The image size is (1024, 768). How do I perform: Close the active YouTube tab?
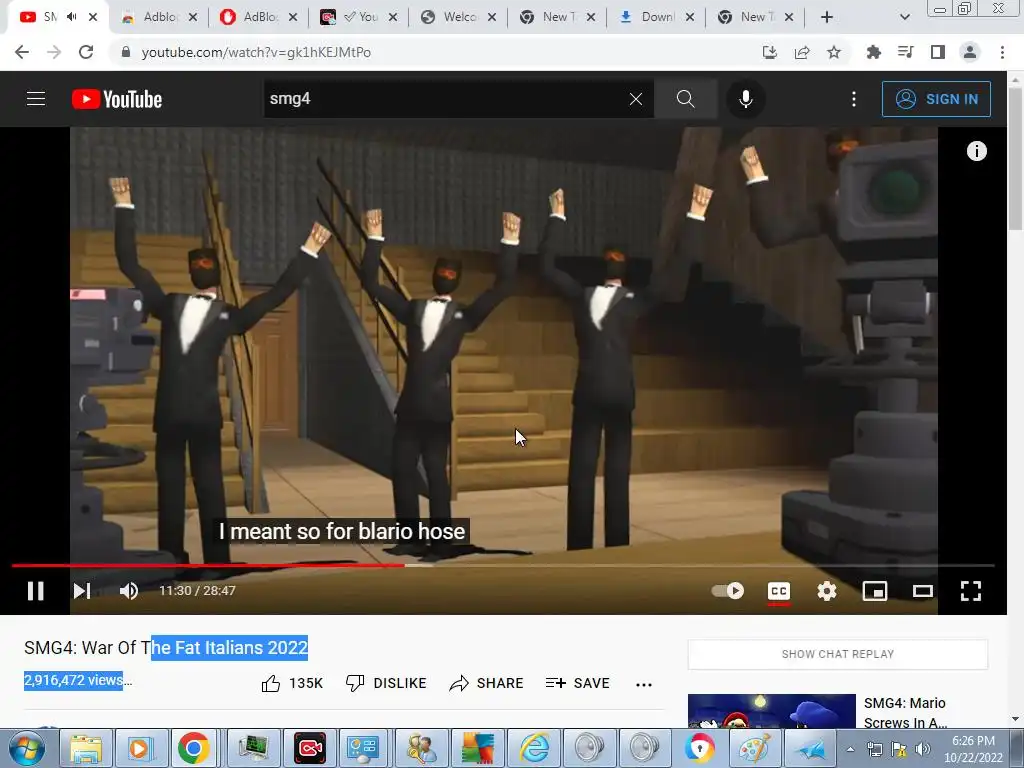click(93, 17)
